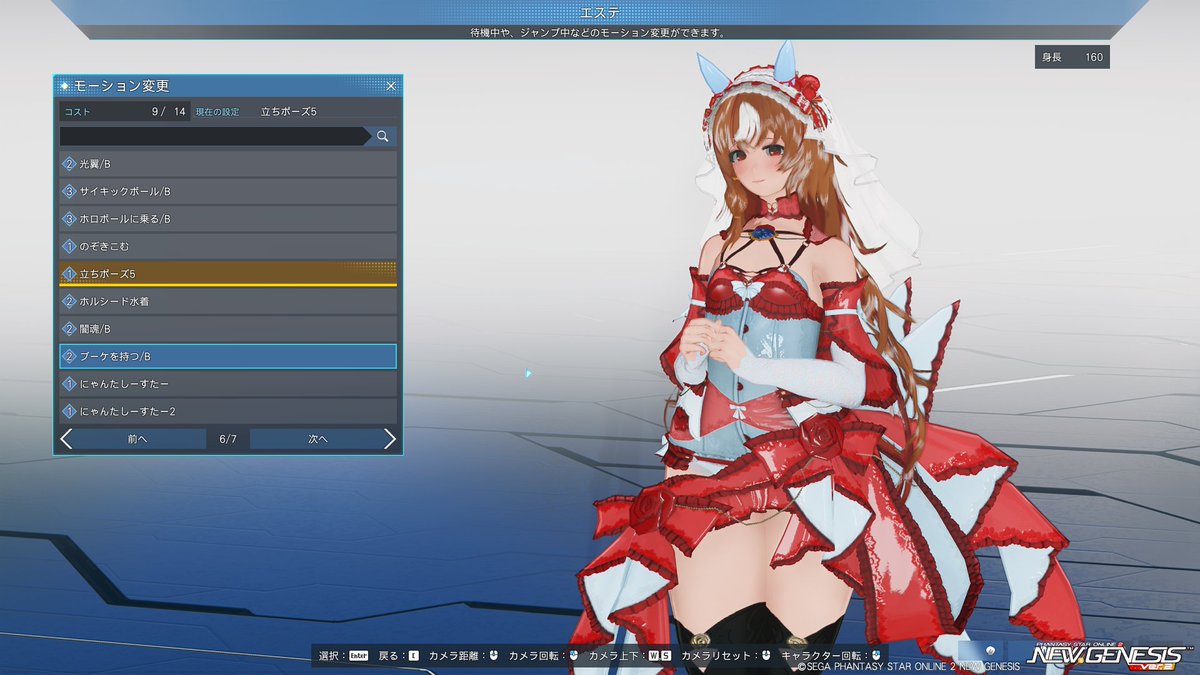The image size is (1200, 675).
Task: Click the W S keys icon for カメラ上下
Action: coord(659,656)
